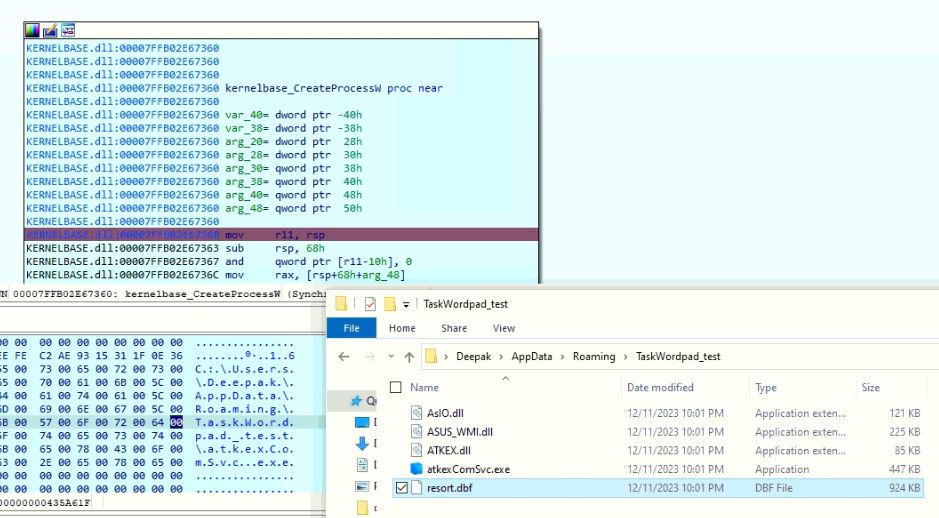Click the colored graph icon in the IDA node header
The height and width of the screenshot is (518, 939).
[x=32, y=30]
